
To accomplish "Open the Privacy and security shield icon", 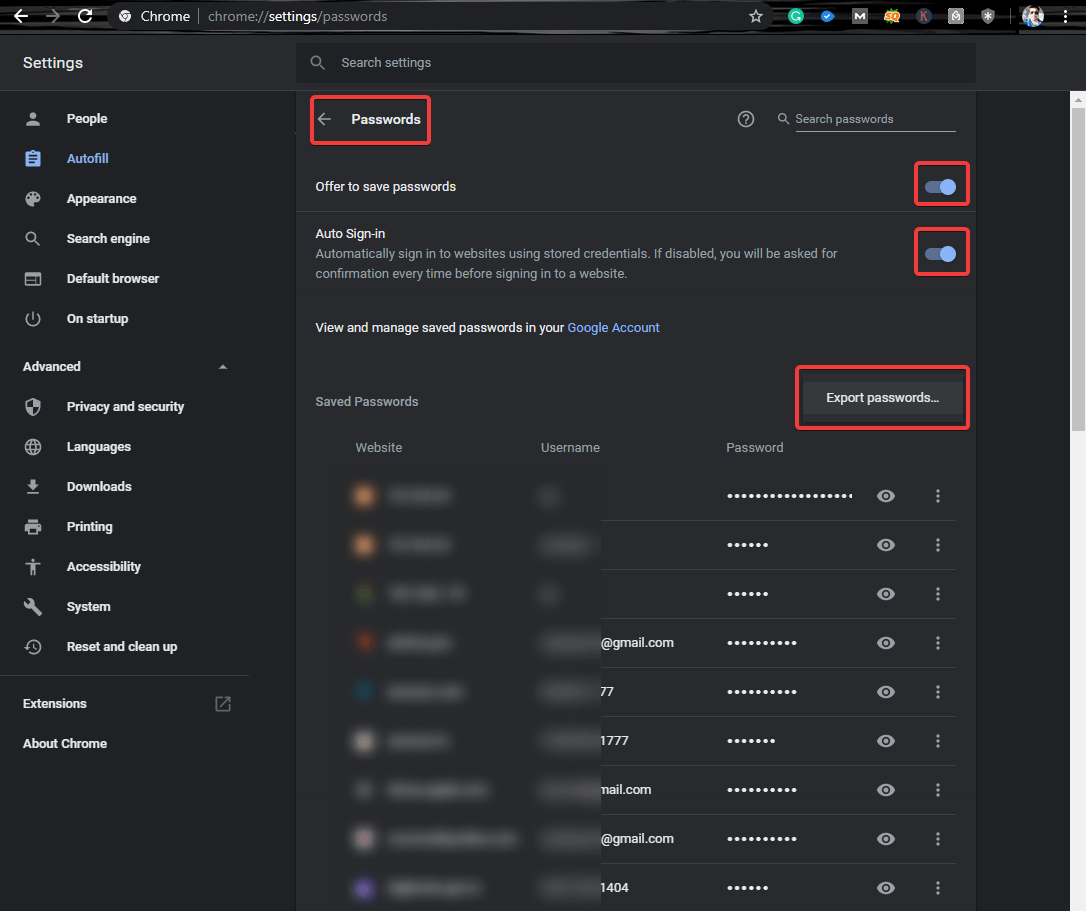I will tap(33, 406).
